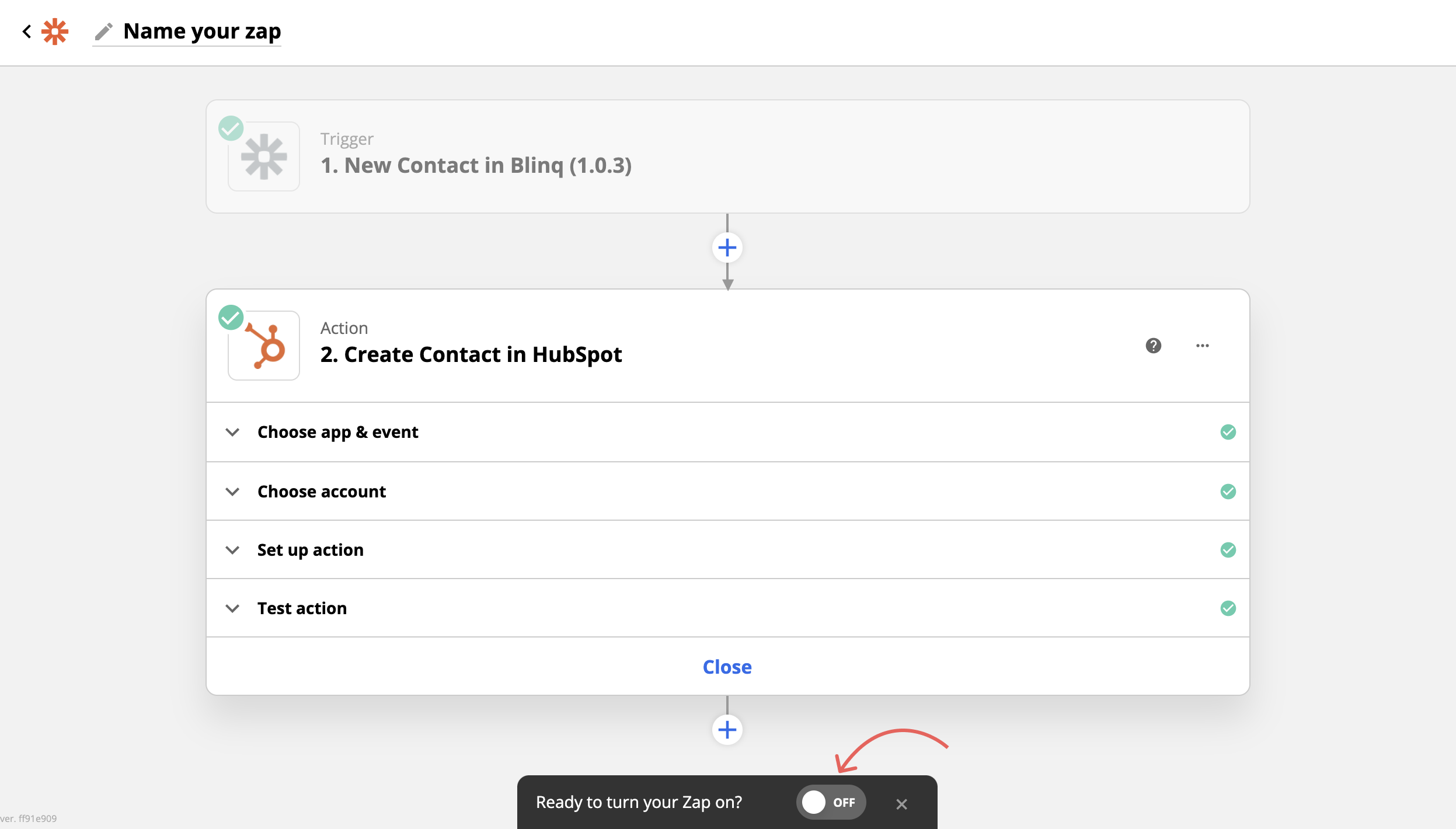Viewport: 1456px width, 829px height.
Task: Open the 'Set up action' section
Action: [727, 549]
